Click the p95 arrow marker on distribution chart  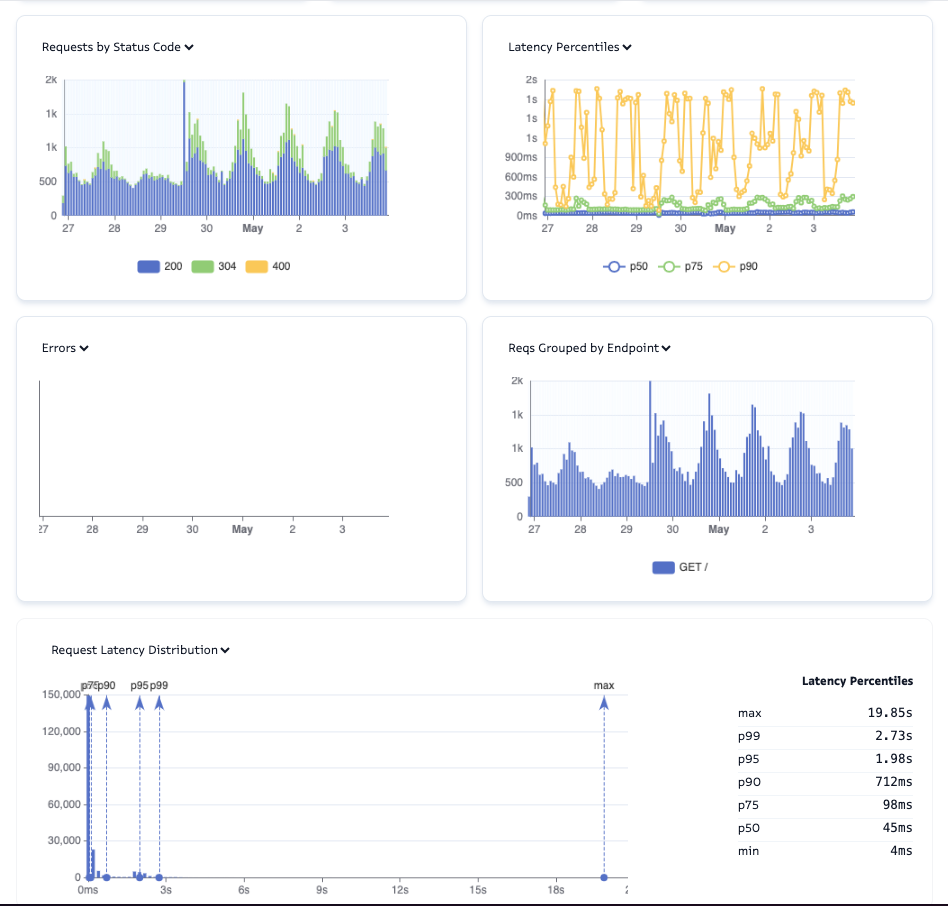139,700
